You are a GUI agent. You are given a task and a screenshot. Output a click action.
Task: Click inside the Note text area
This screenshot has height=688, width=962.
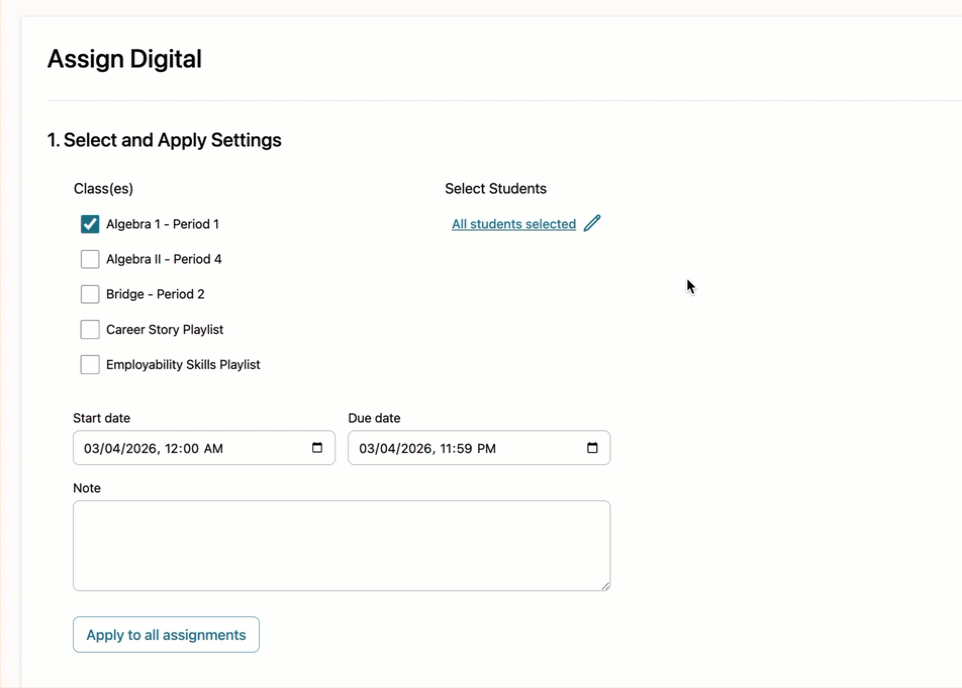(x=342, y=545)
